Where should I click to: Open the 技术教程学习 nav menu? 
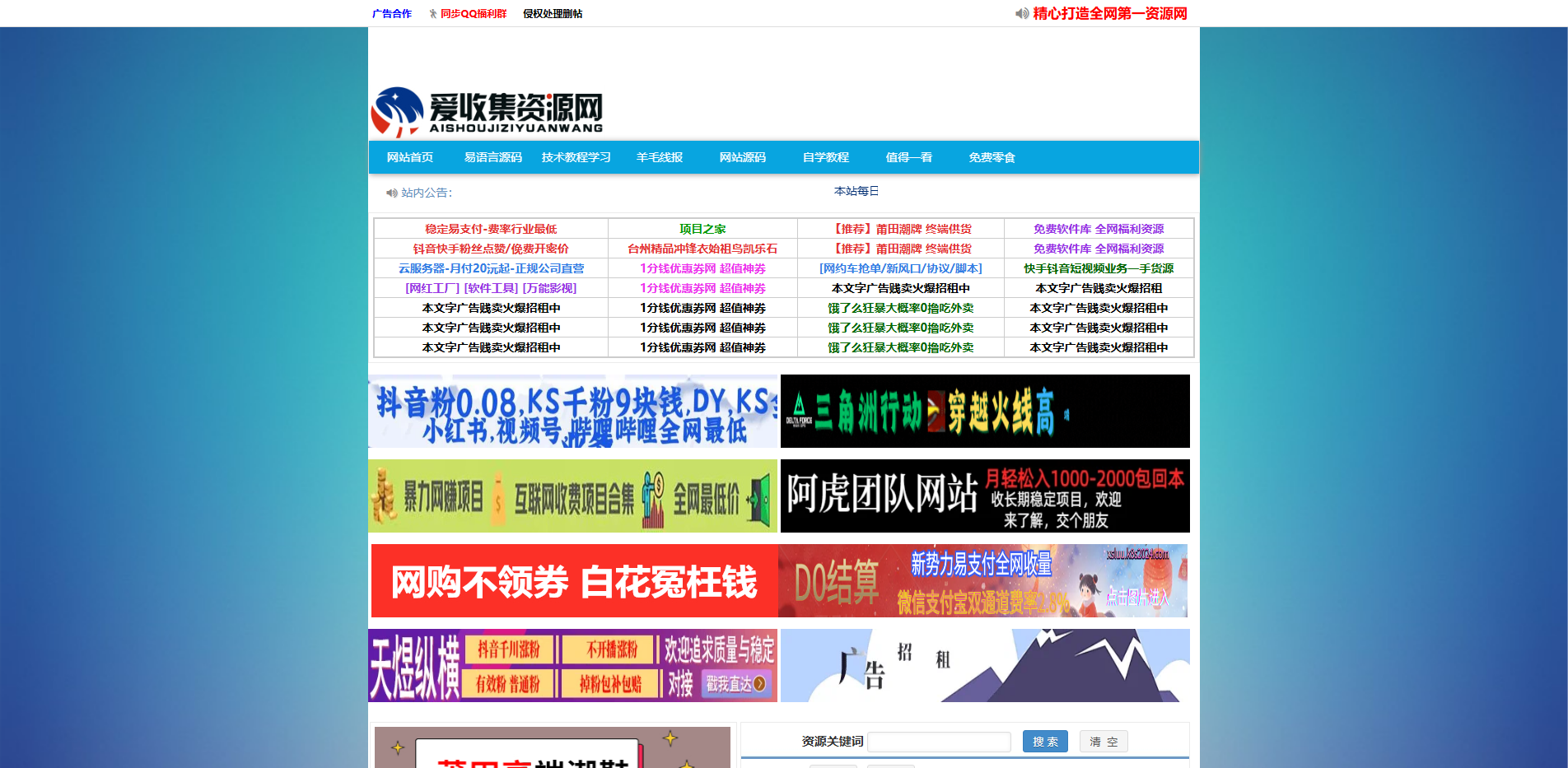(575, 157)
